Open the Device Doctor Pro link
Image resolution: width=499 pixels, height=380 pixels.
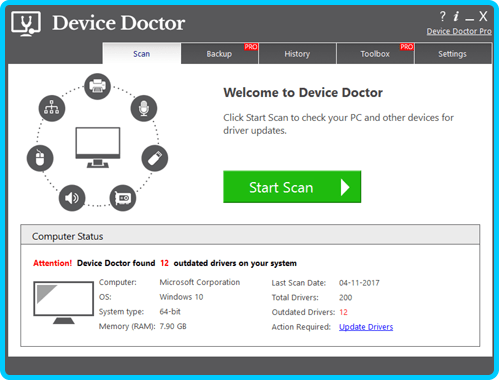[459, 31]
